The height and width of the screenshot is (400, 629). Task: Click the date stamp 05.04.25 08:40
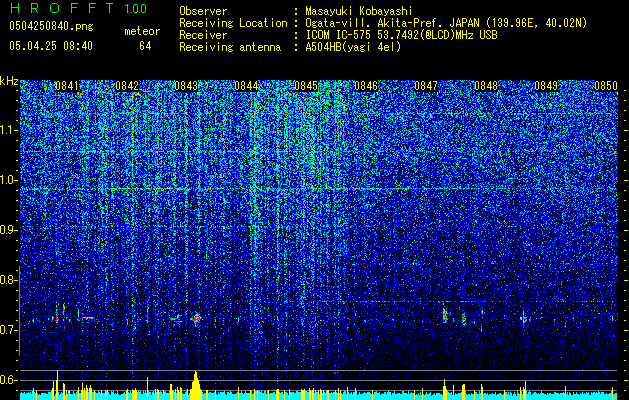pos(51,46)
